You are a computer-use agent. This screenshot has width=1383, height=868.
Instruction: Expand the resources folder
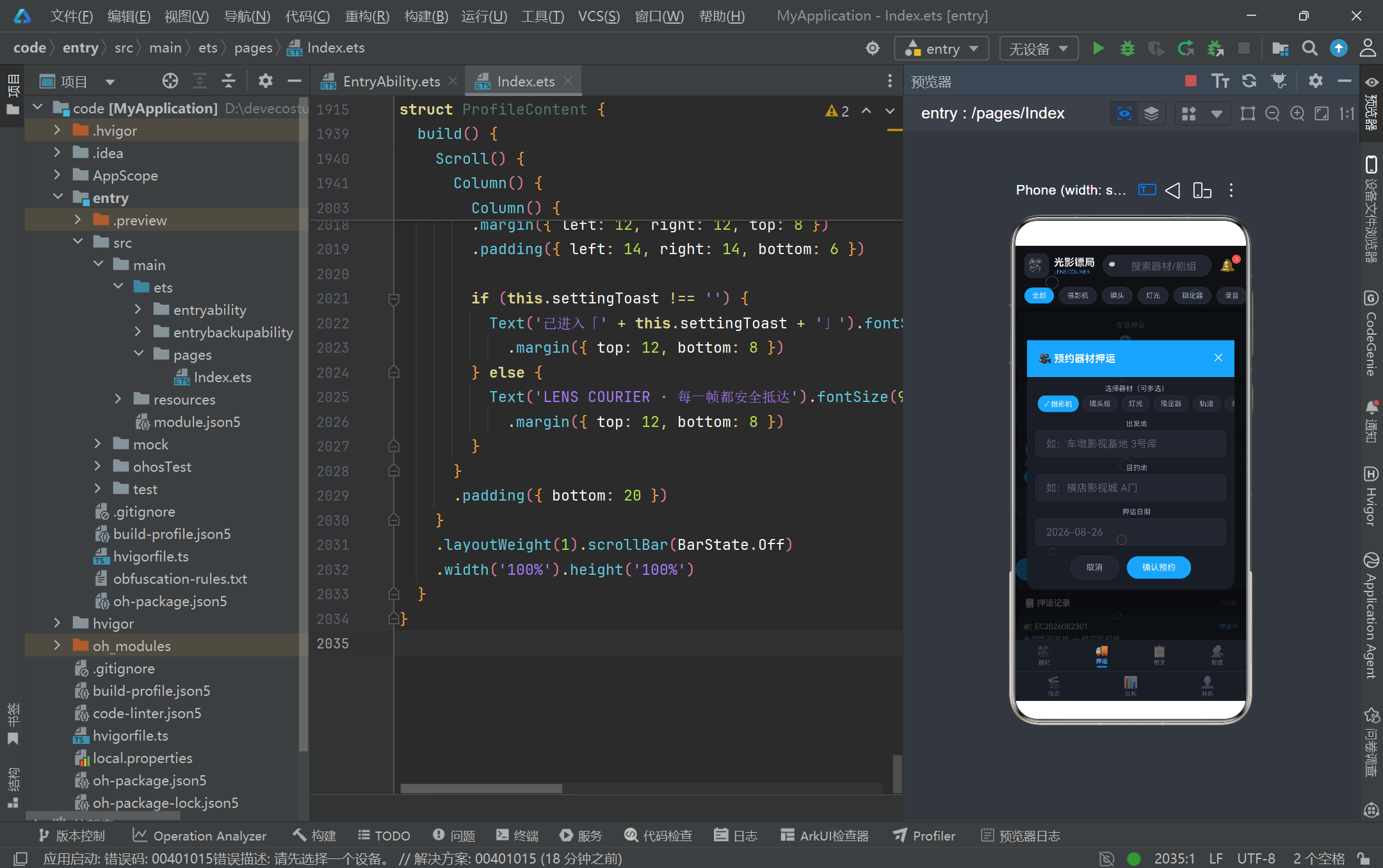(x=118, y=399)
